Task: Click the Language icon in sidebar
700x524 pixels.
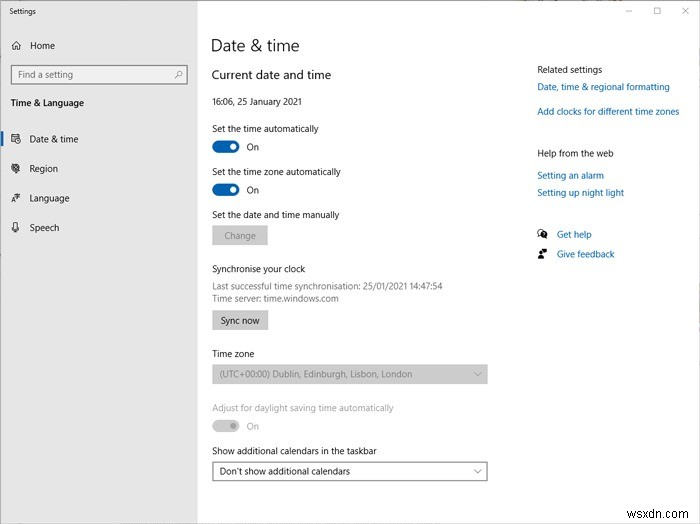Action: tap(16, 198)
